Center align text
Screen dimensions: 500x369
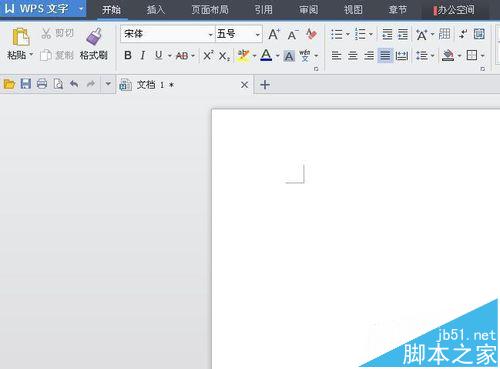(x=353, y=55)
